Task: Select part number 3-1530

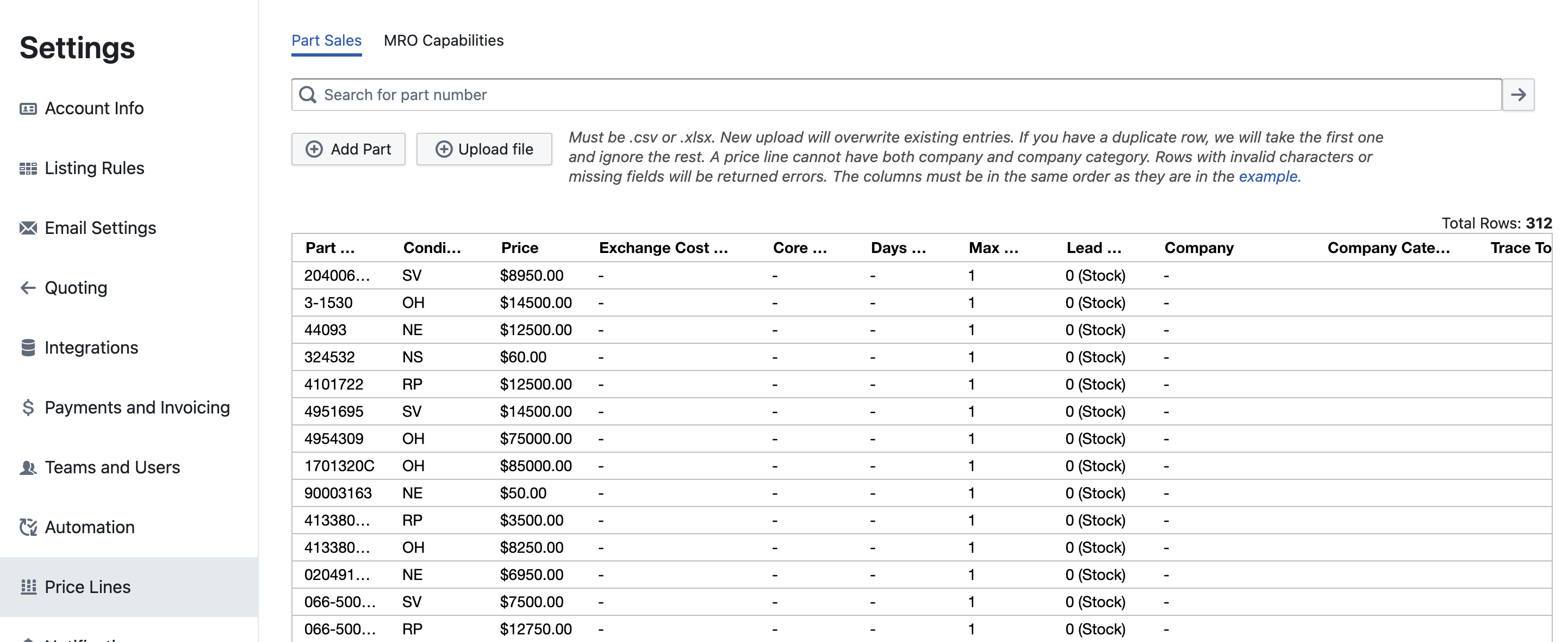Action: [x=328, y=303]
